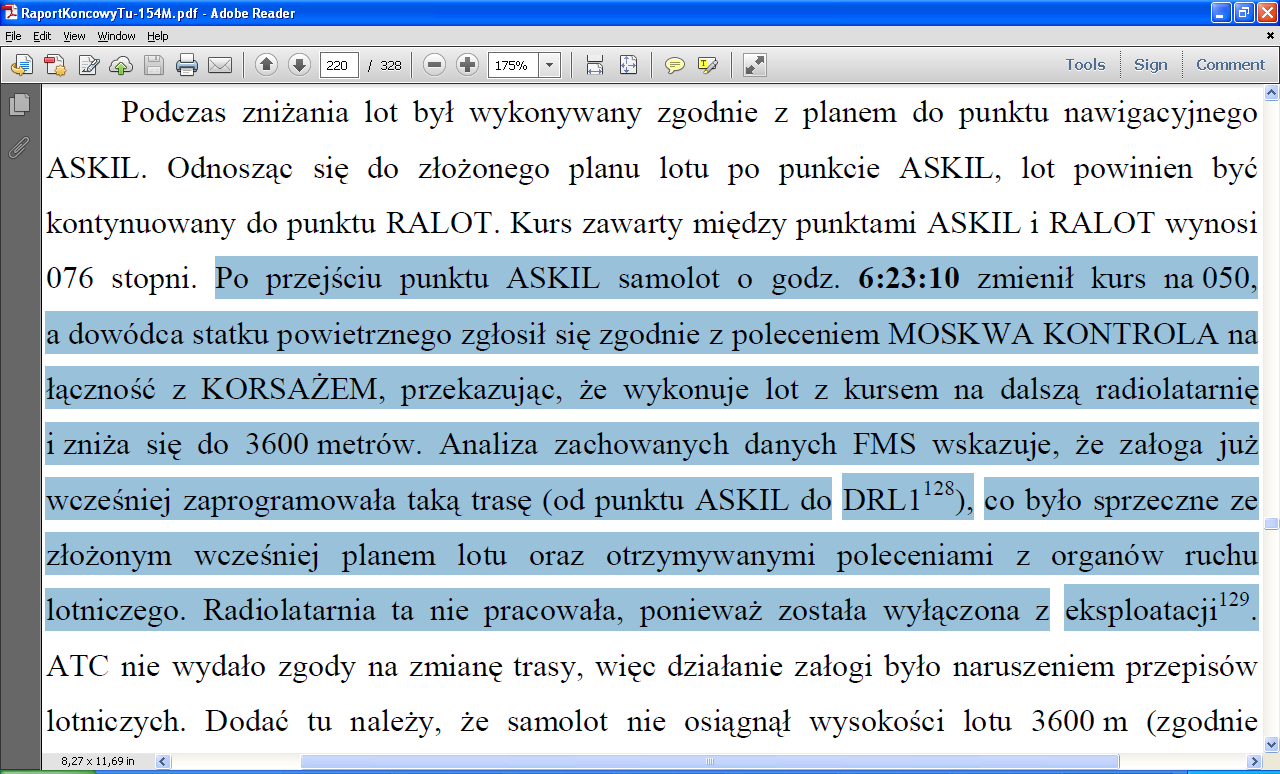The width and height of the screenshot is (1280, 774).
Task: Click the edit/sign document icon
Action: coord(89,65)
